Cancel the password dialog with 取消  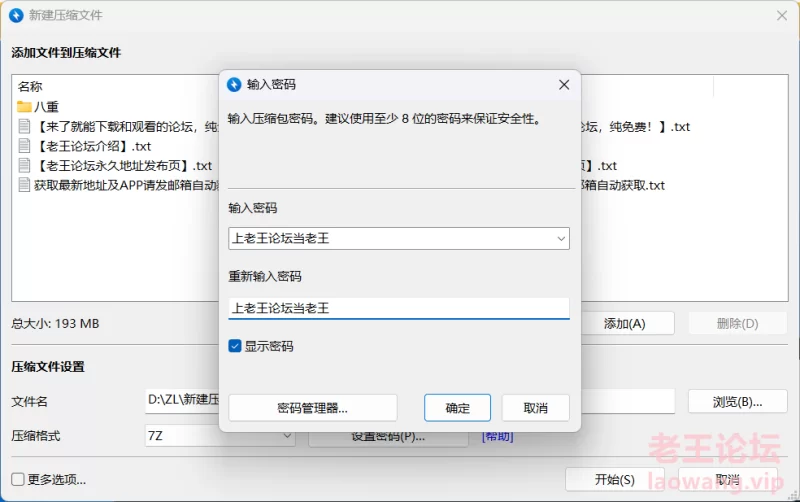(536, 408)
